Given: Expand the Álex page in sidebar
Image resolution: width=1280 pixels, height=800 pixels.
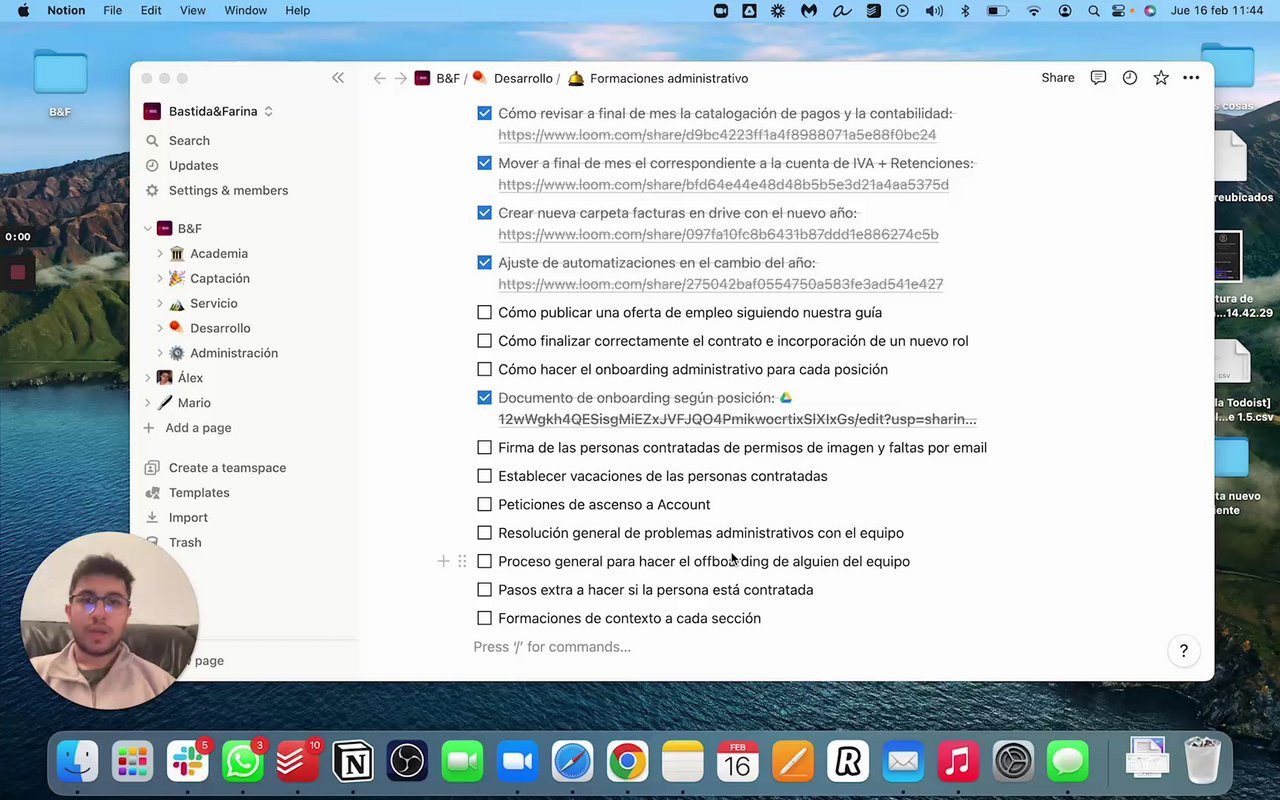Looking at the screenshot, I should pyautogui.click(x=148, y=378).
